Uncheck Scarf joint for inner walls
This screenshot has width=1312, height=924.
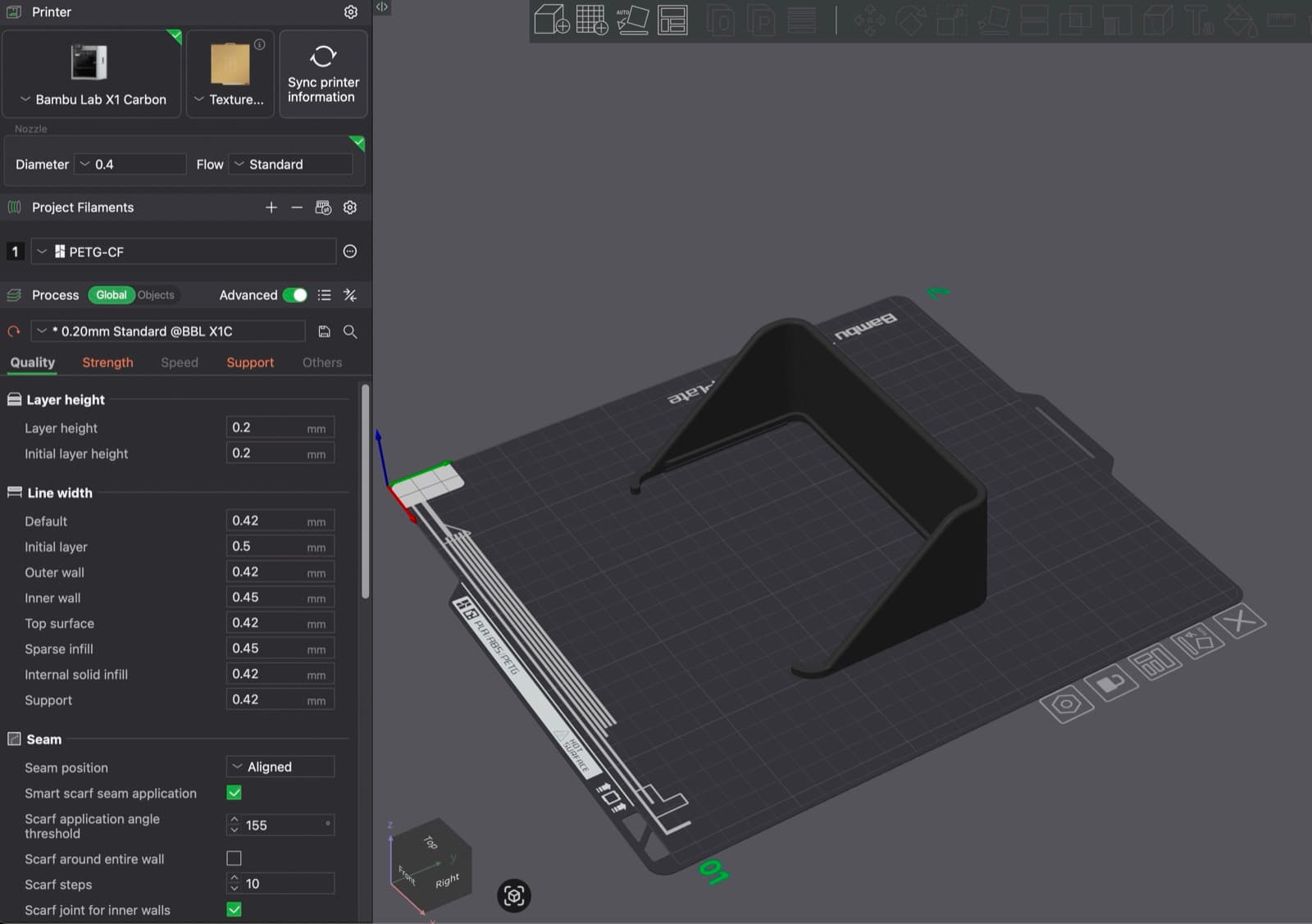pos(234,909)
